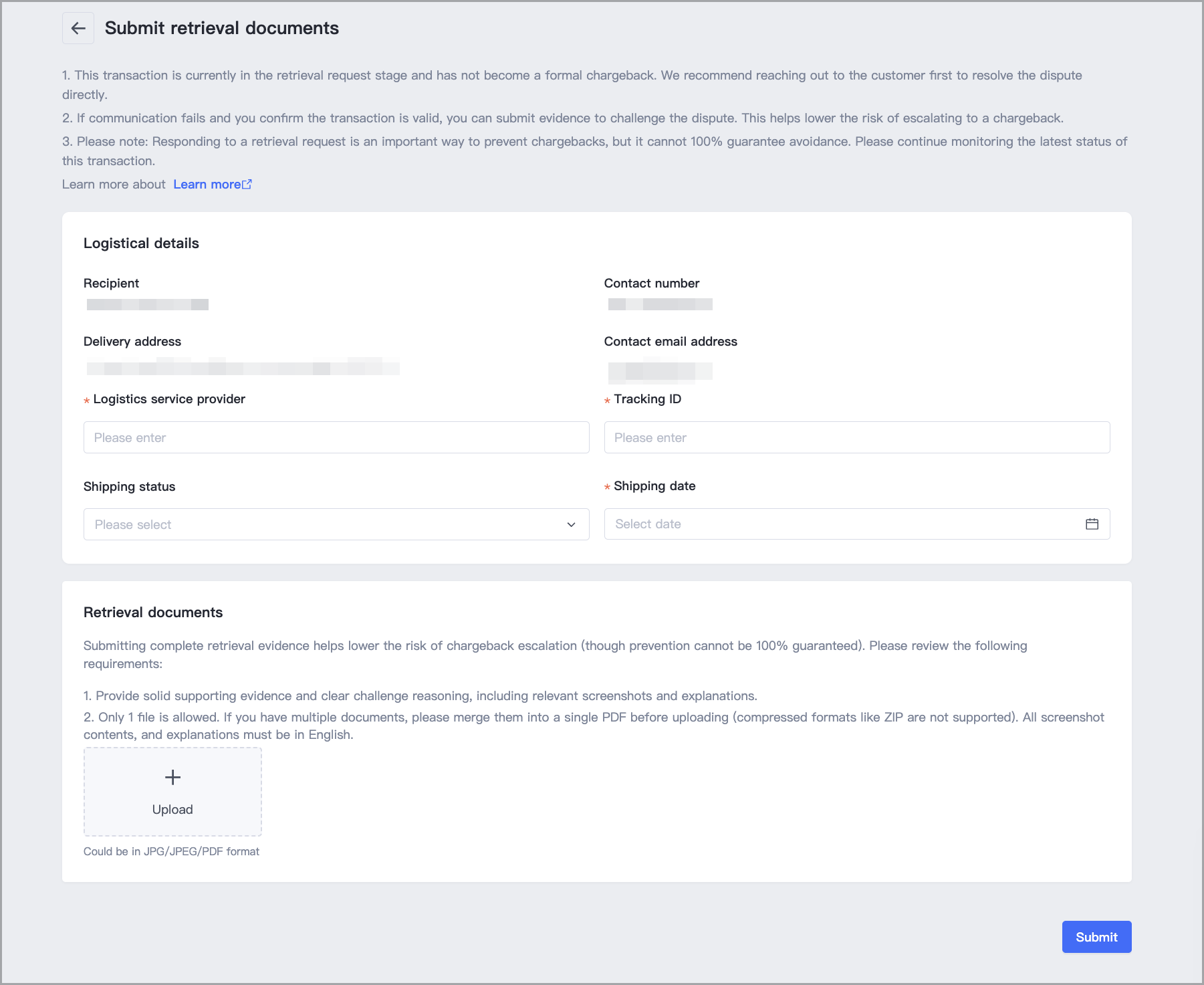Image resolution: width=1204 pixels, height=985 pixels.
Task: Click the 'Contact email address' label
Action: [671, 342]
